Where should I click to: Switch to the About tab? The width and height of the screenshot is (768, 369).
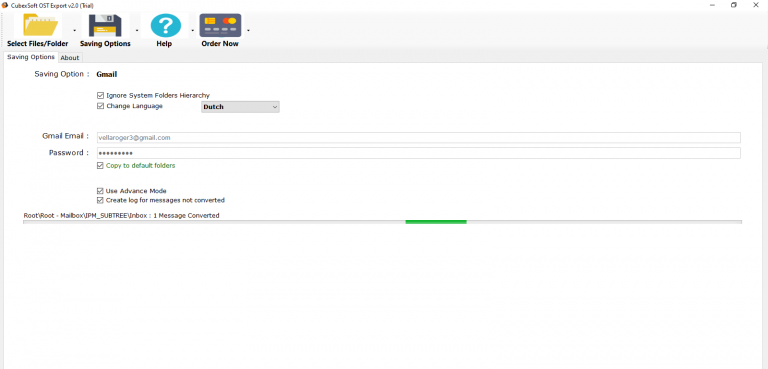pyautogui.click(x=70, y=58)
